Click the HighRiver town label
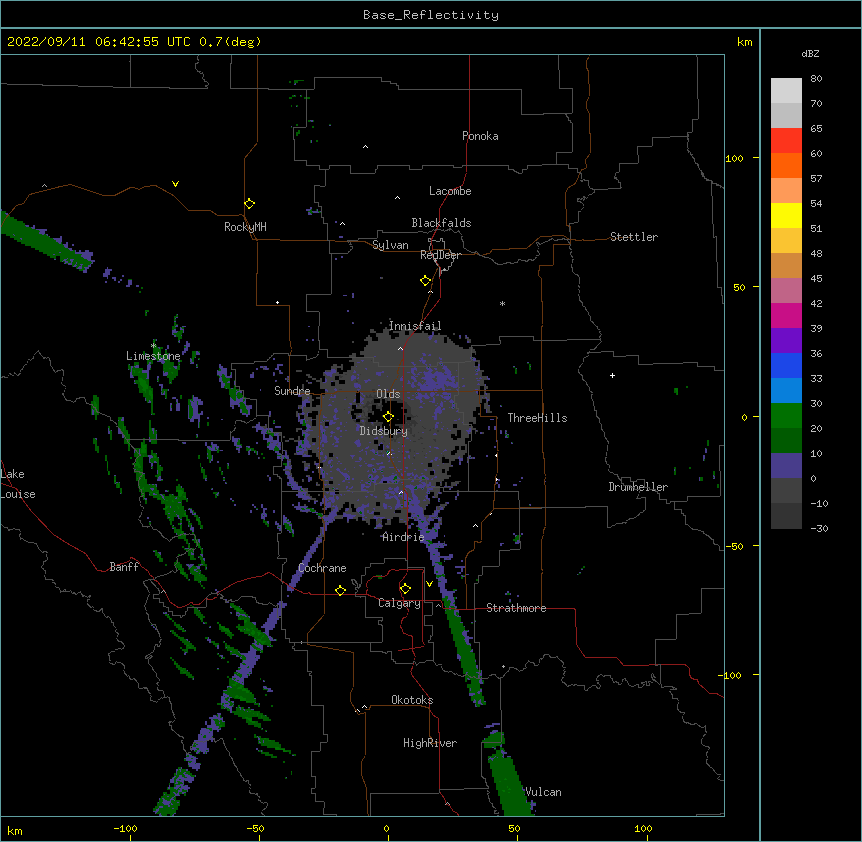Image resolution: width=862 pixels, height=842 pixels. click(430, 743)
